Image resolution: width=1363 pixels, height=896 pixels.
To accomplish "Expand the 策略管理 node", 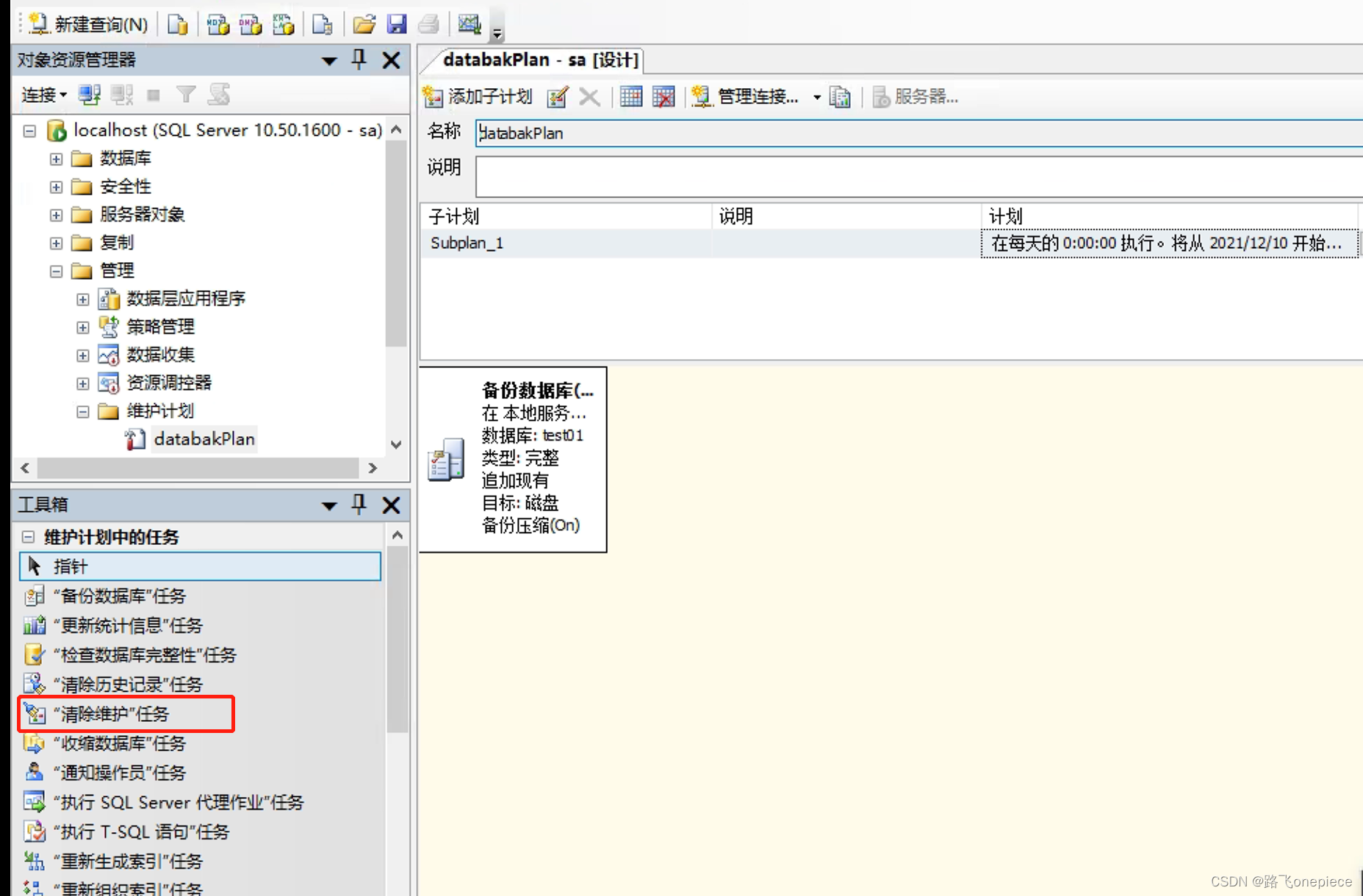I will [x=83, y=328].
